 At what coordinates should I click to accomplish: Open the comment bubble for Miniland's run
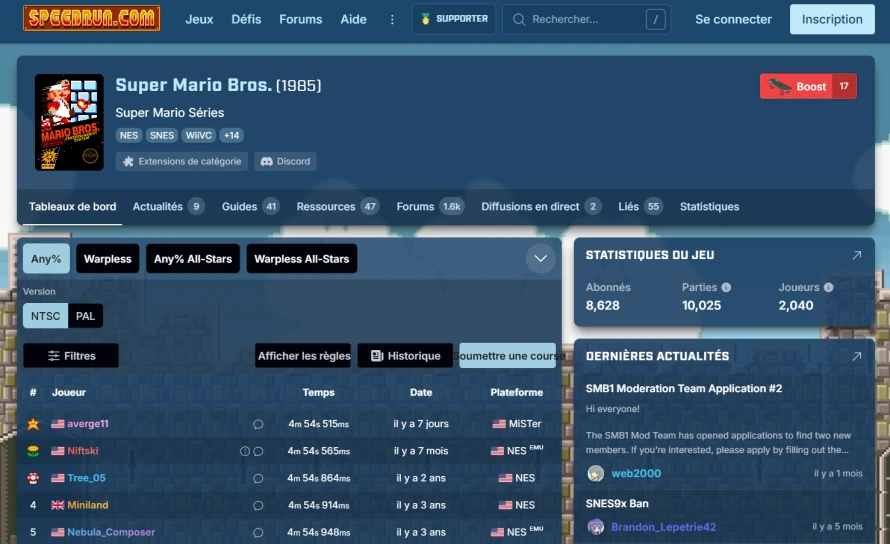click(258, 505)
